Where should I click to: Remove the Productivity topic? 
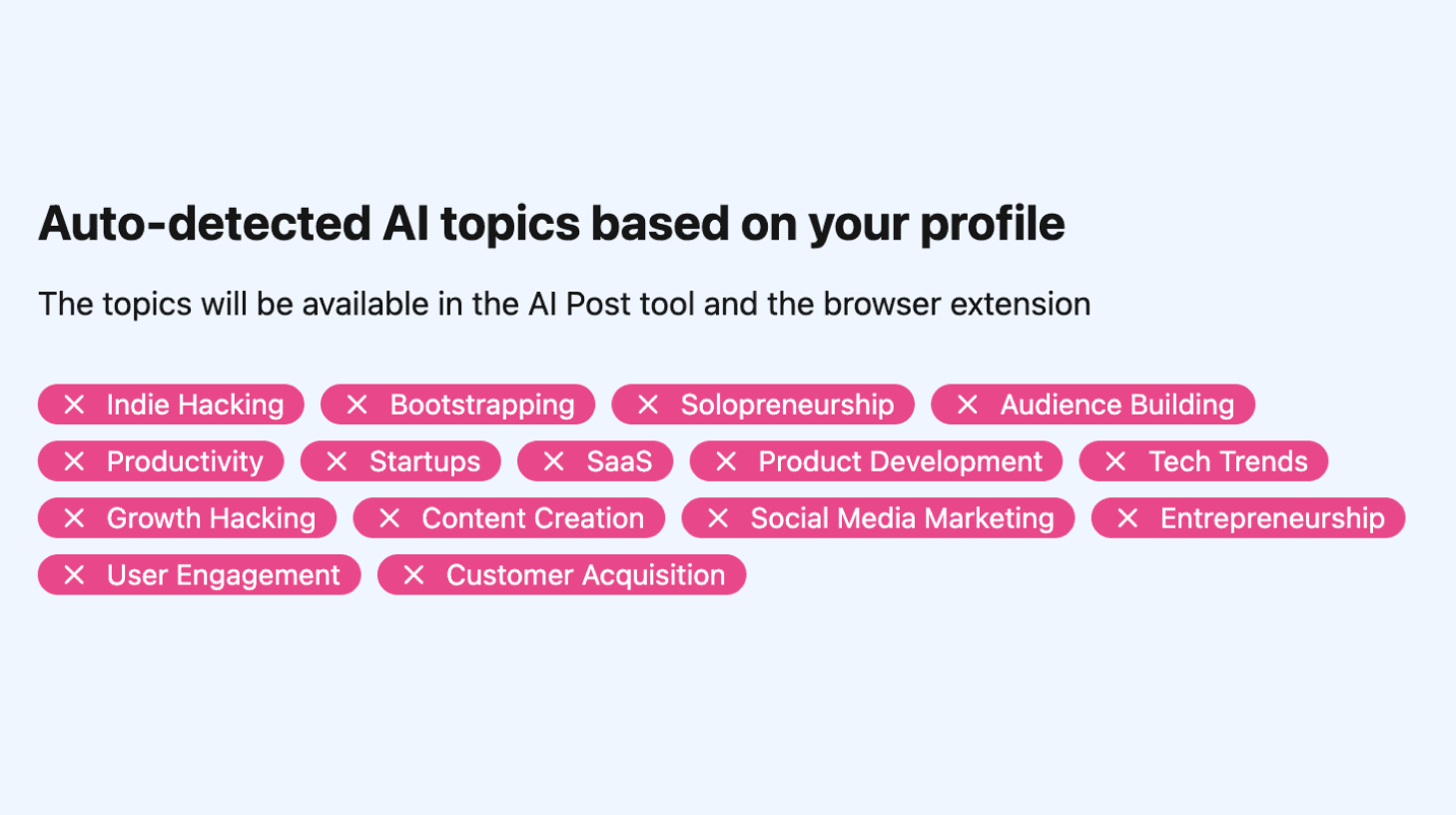point(74,461)
